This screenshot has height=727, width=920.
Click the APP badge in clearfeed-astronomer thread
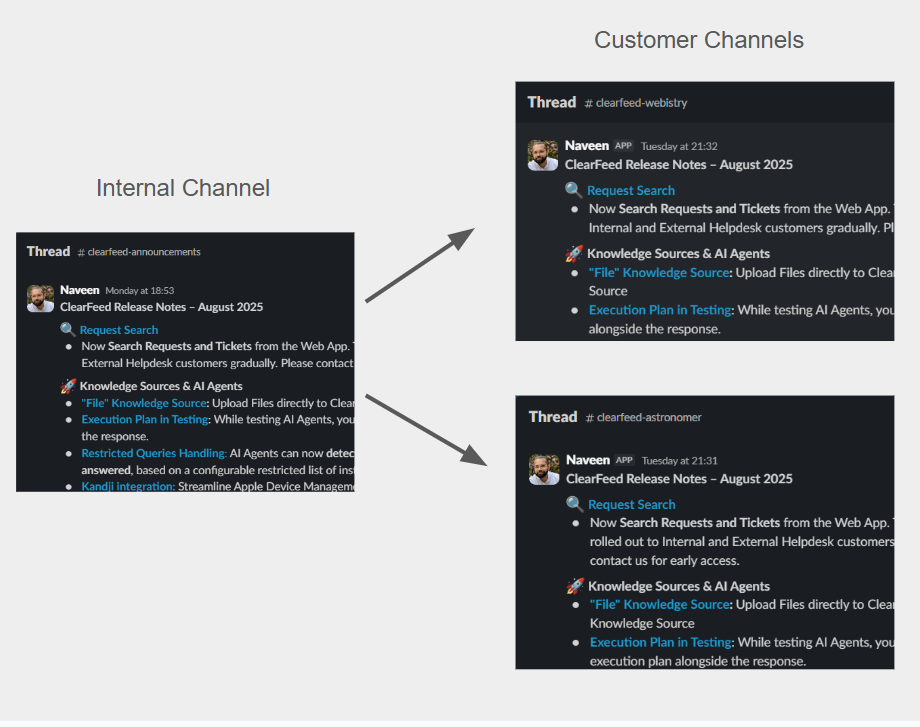[x=624, y=461]
